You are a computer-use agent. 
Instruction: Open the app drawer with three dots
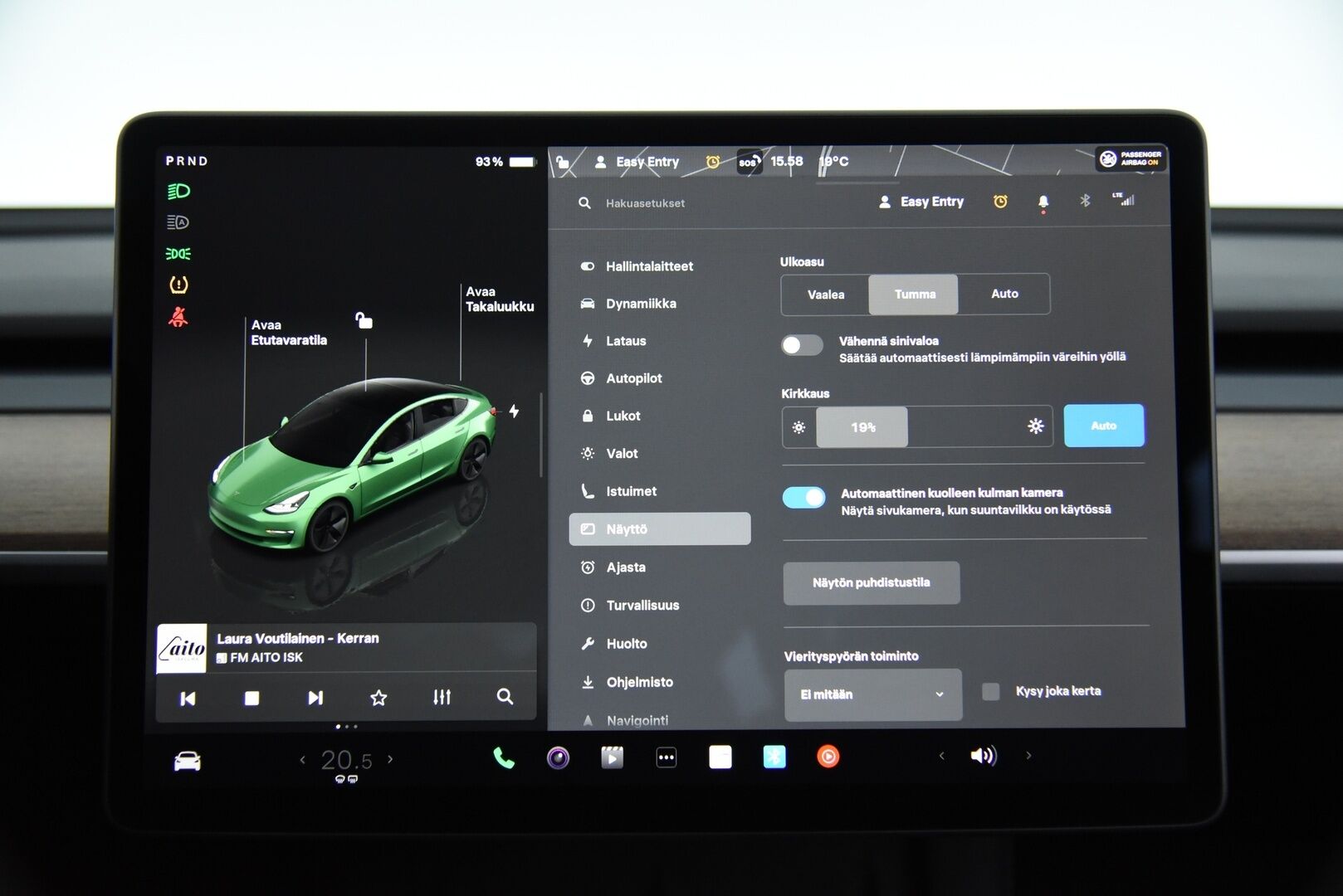667,757
